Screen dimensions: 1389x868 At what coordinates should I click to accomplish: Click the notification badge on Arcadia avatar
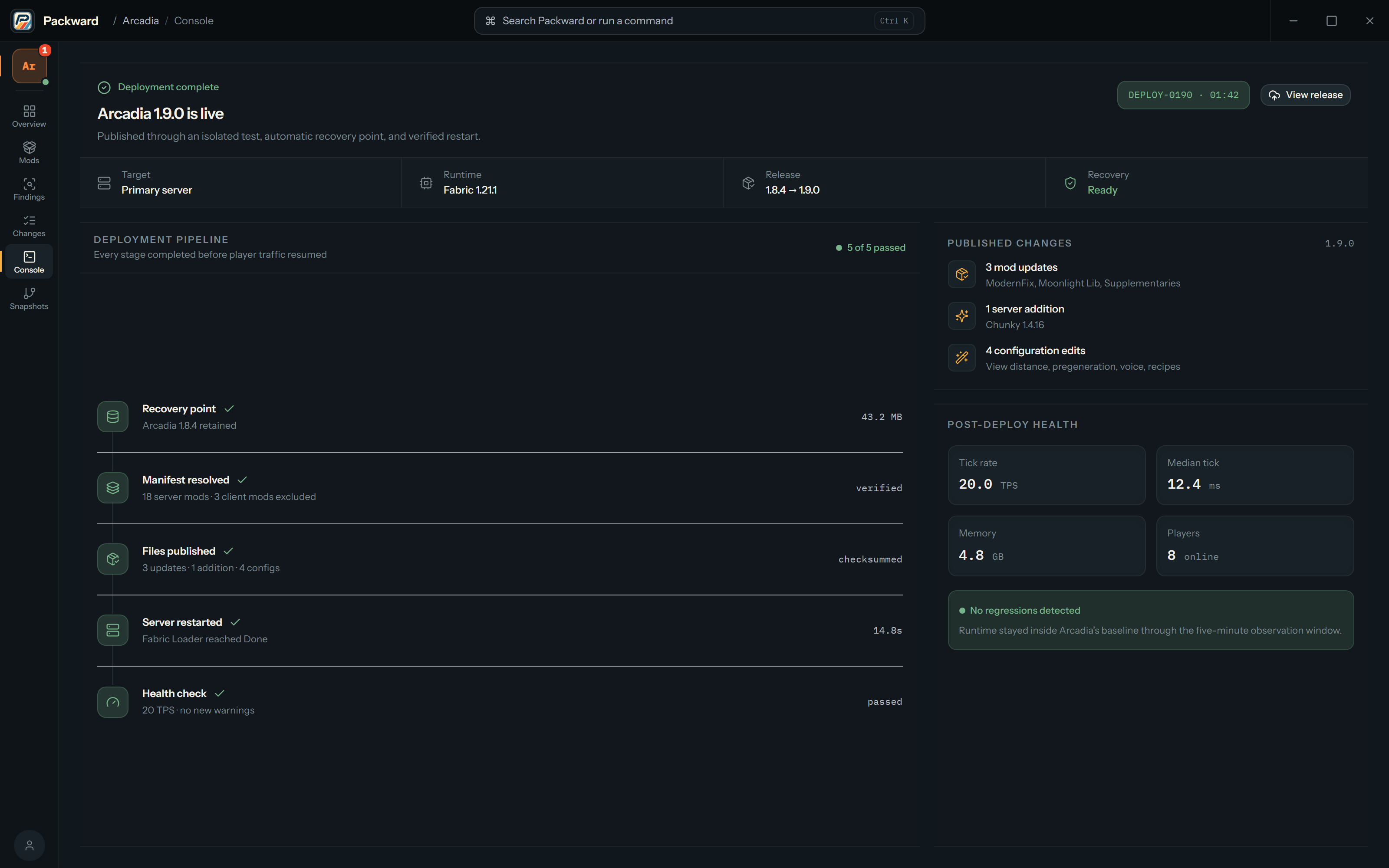[x=45, y=50]
